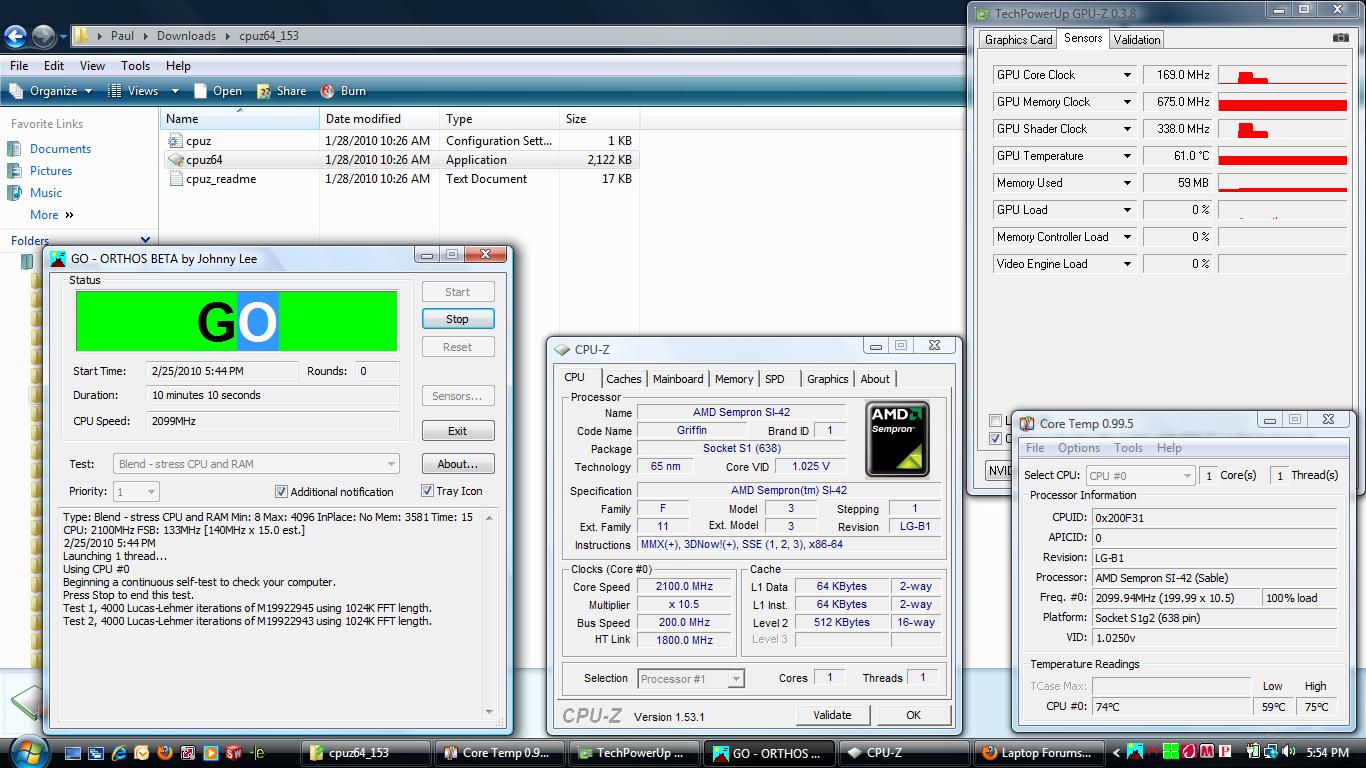Image resolution: width=1366 pixels, height=768 pixels.
Task: Open Memory Used sensor dropdown
Action: coord(1127,183)
